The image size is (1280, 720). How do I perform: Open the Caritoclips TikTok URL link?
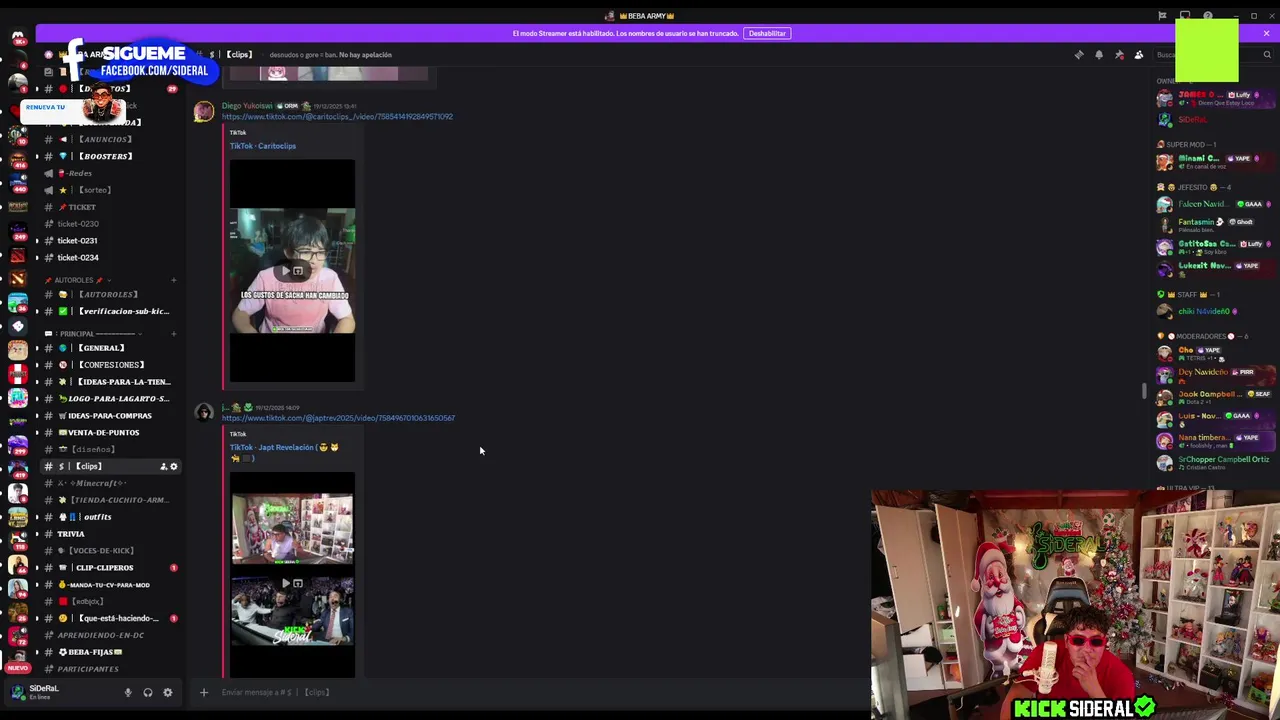pyautogui.click(x=337, y=117)
